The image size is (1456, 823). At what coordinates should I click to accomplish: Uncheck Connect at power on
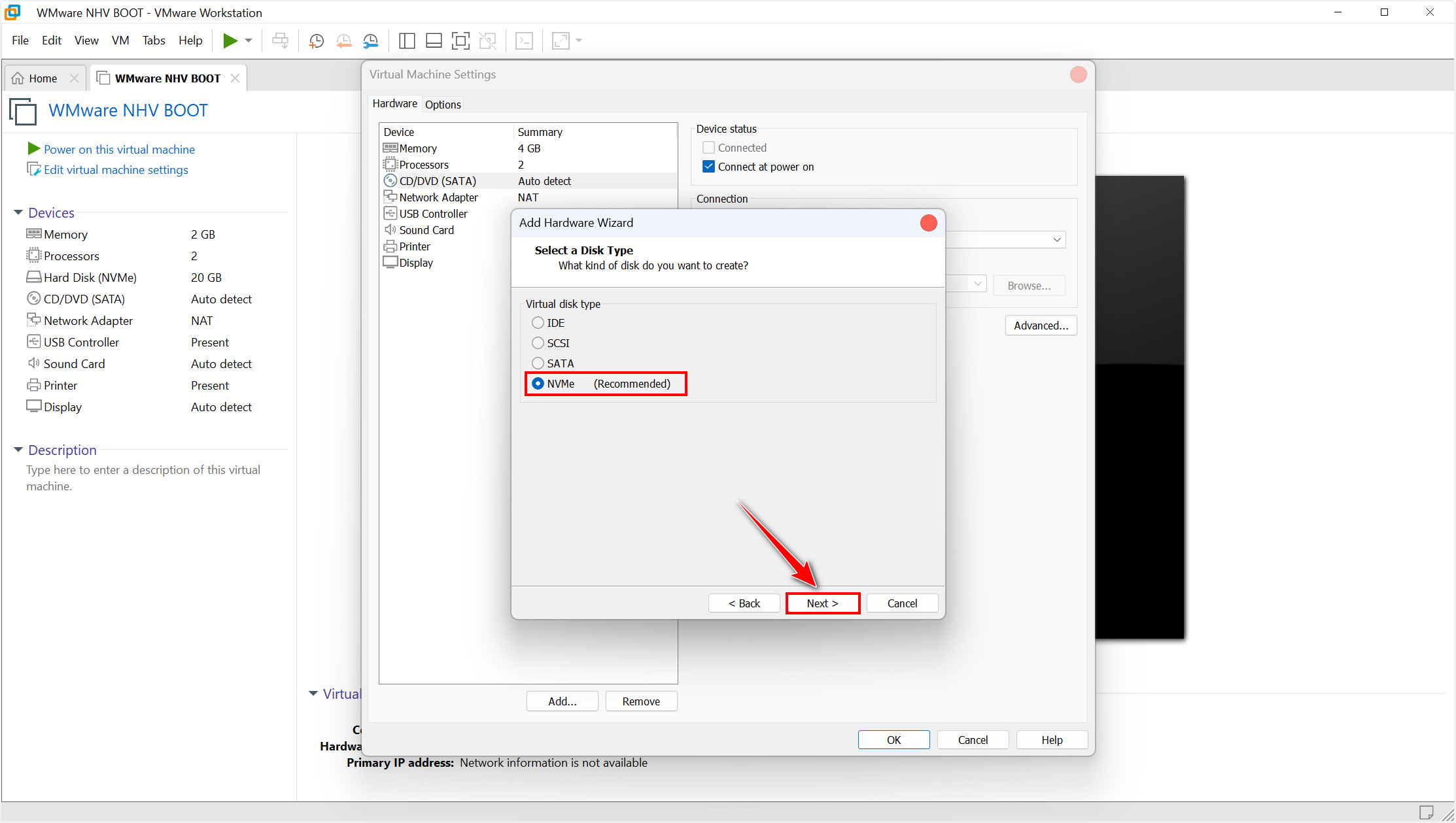(708, 167)
